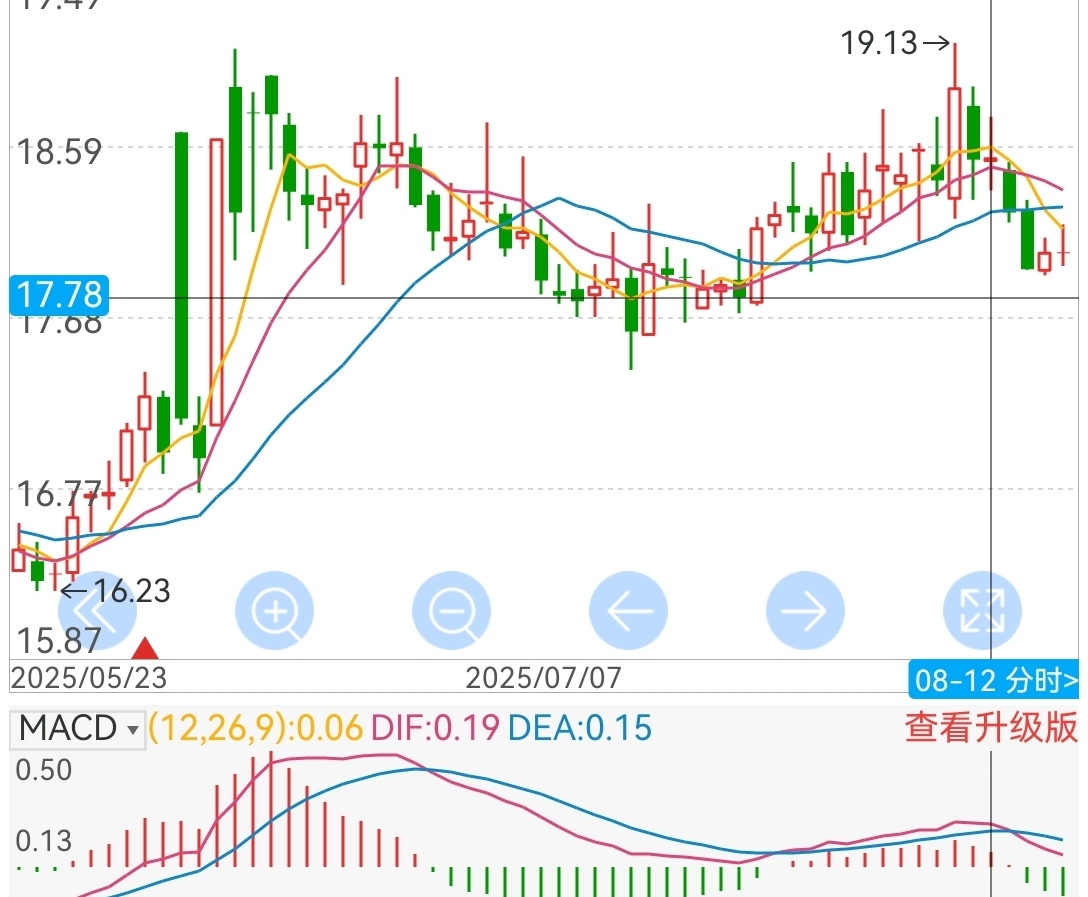This screenshot has height=897, width=1088.
Task: Click the red triangle marker on date axis
Action: tap(145, 649)
